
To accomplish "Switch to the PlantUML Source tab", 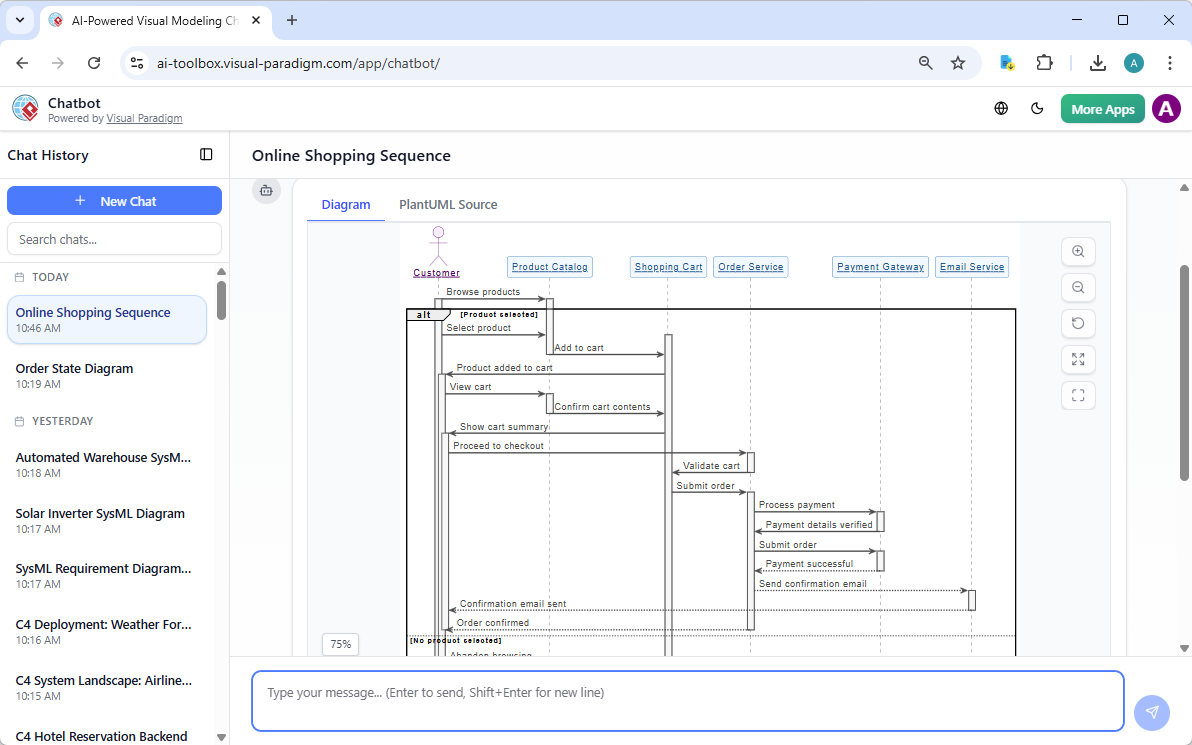I will (x=448, y=204).
